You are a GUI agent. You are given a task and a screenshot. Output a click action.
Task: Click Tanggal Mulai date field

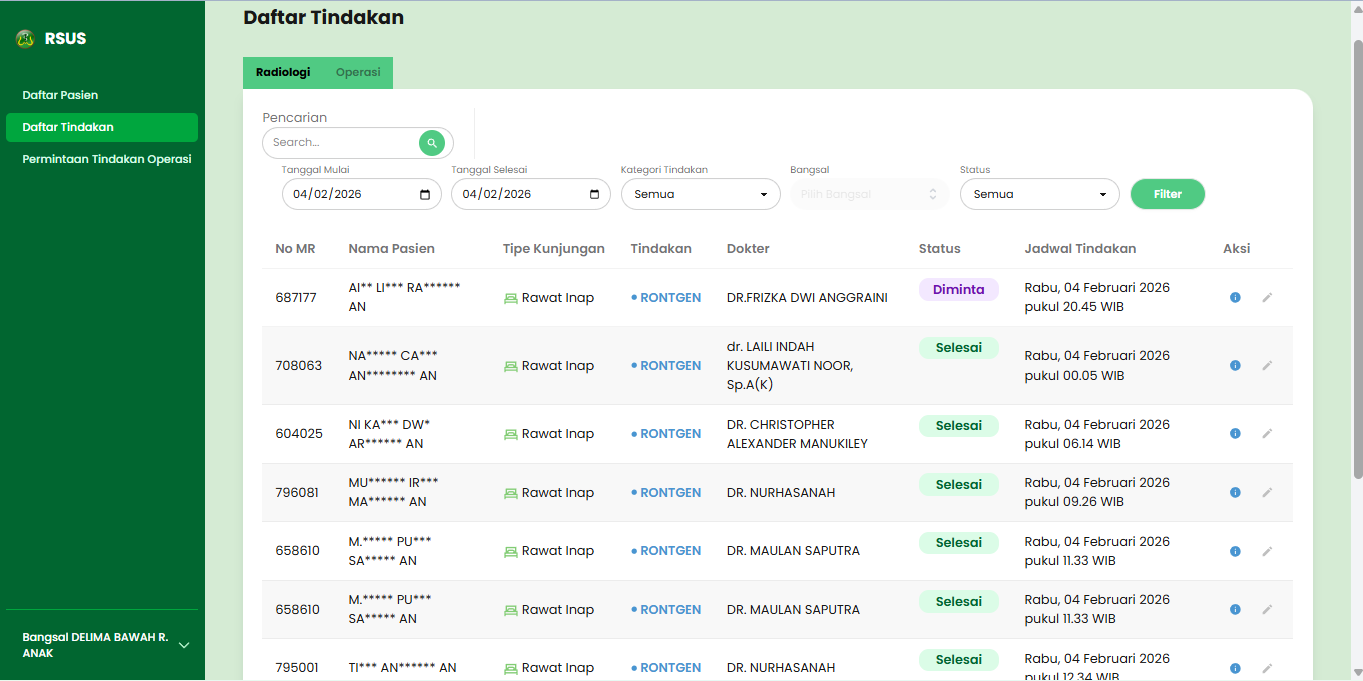click(362, 194)
